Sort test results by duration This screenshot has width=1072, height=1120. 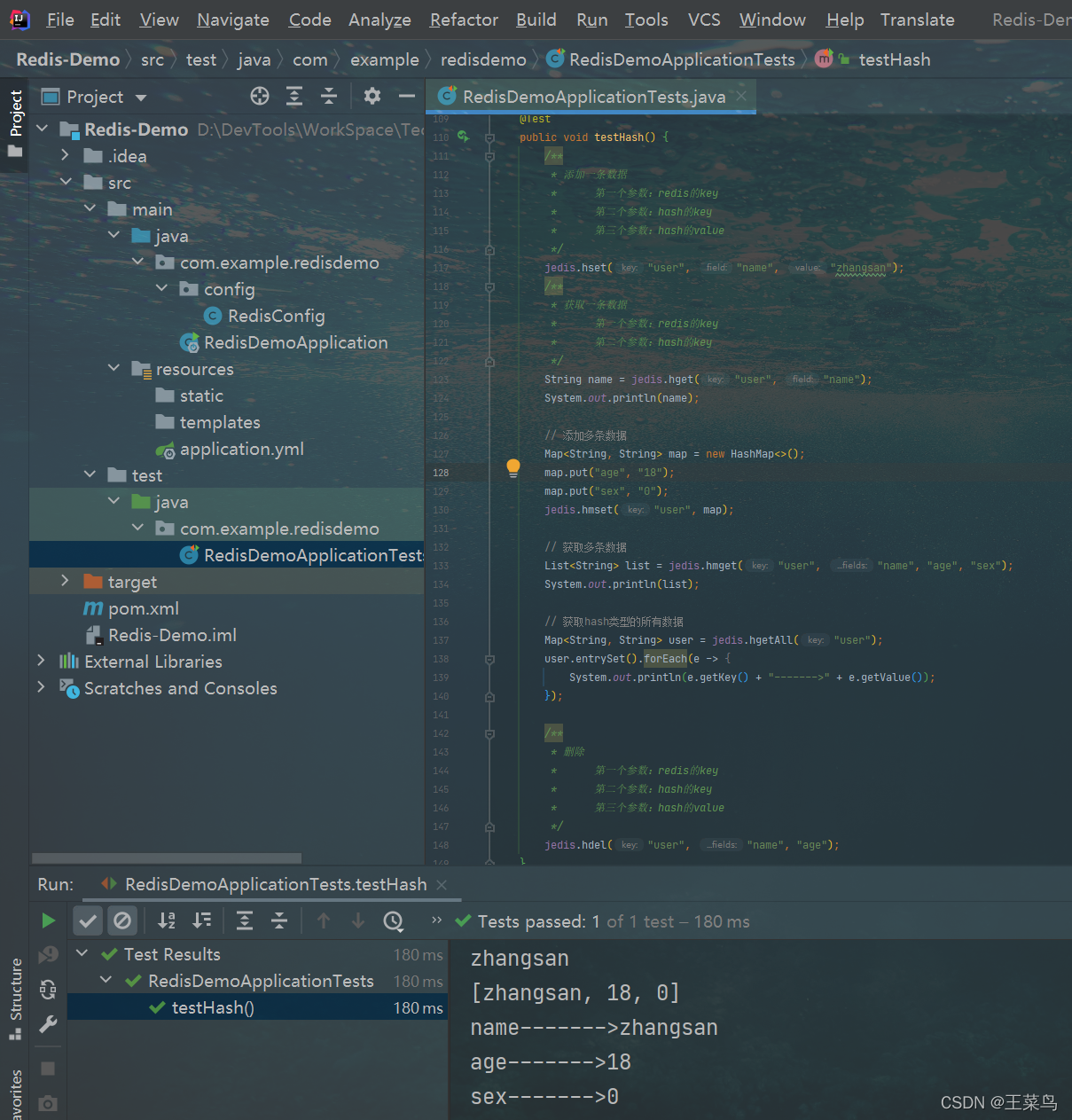tap(202, 921)
